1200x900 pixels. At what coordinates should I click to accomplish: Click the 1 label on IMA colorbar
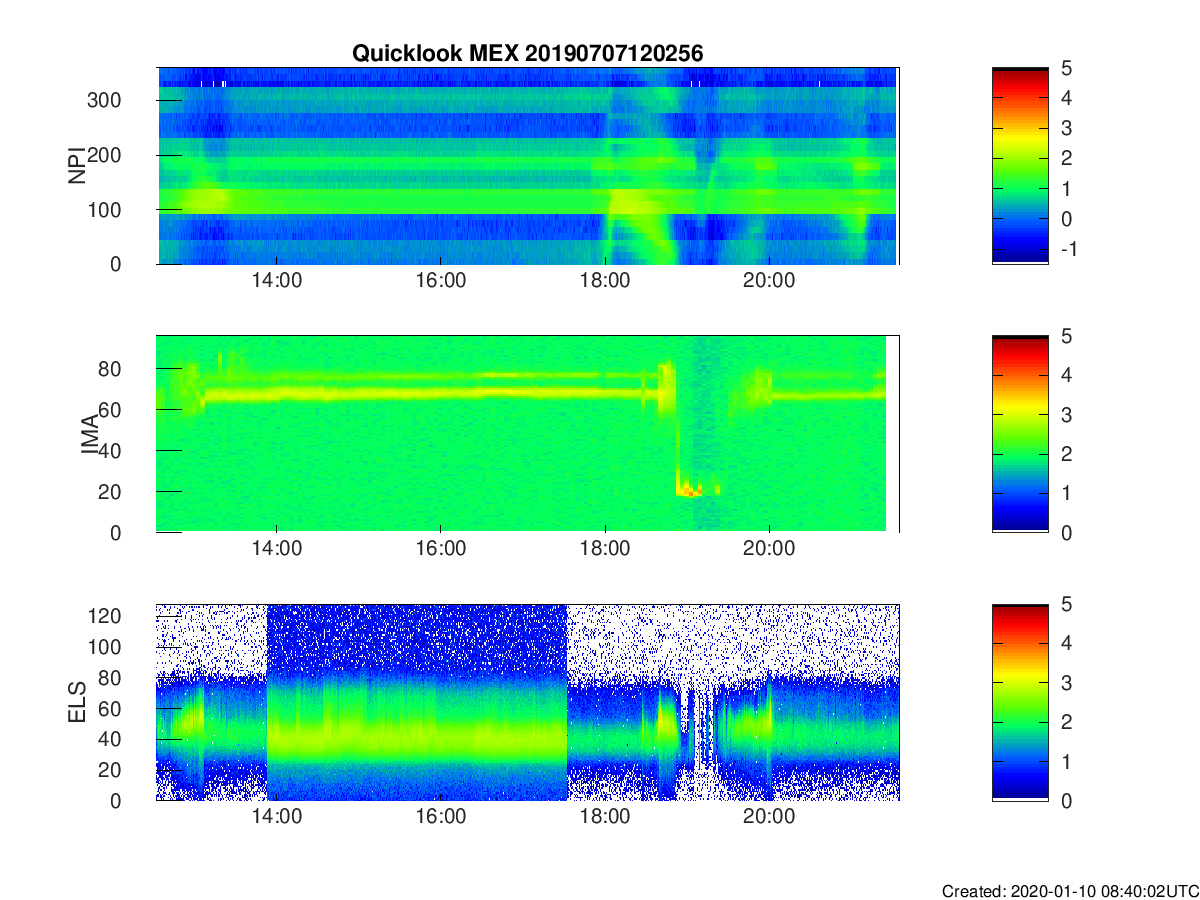click(x=1066, y=494)
